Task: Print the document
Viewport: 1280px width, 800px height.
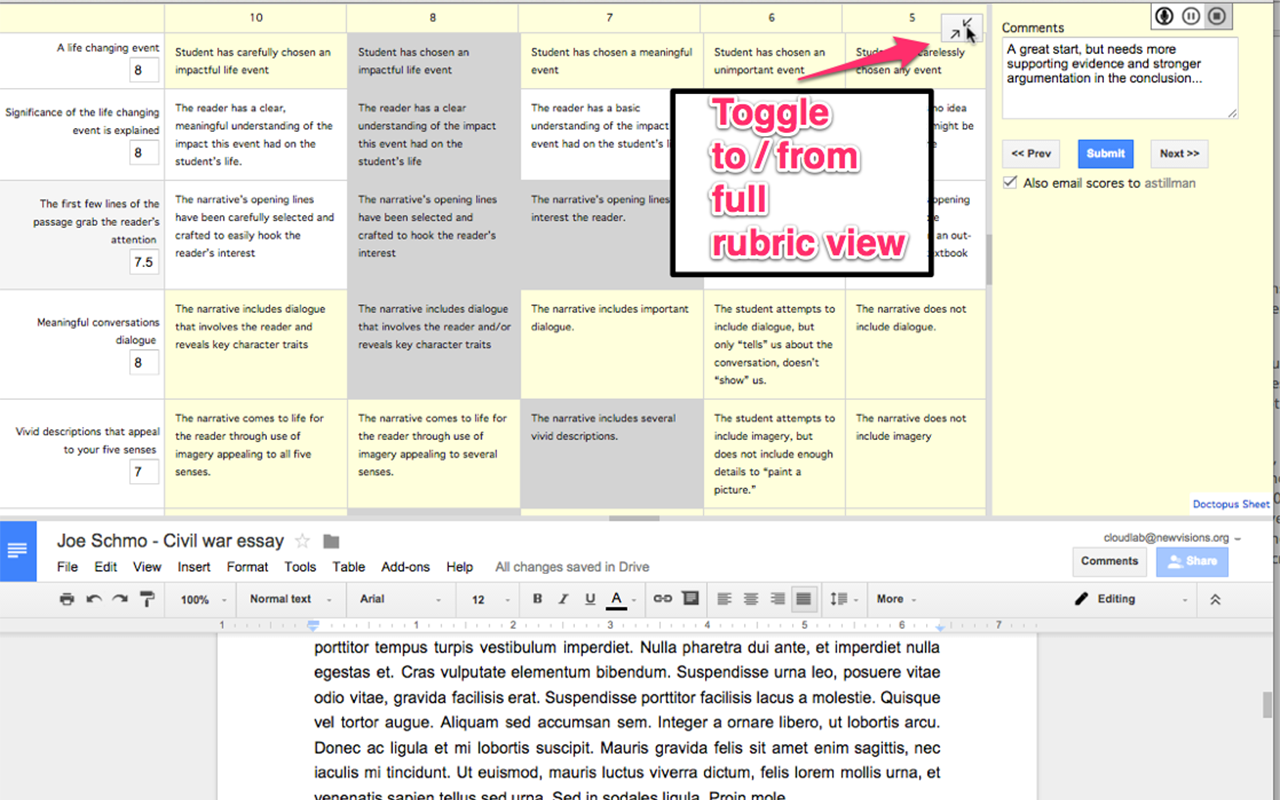Action: point(67,599)
